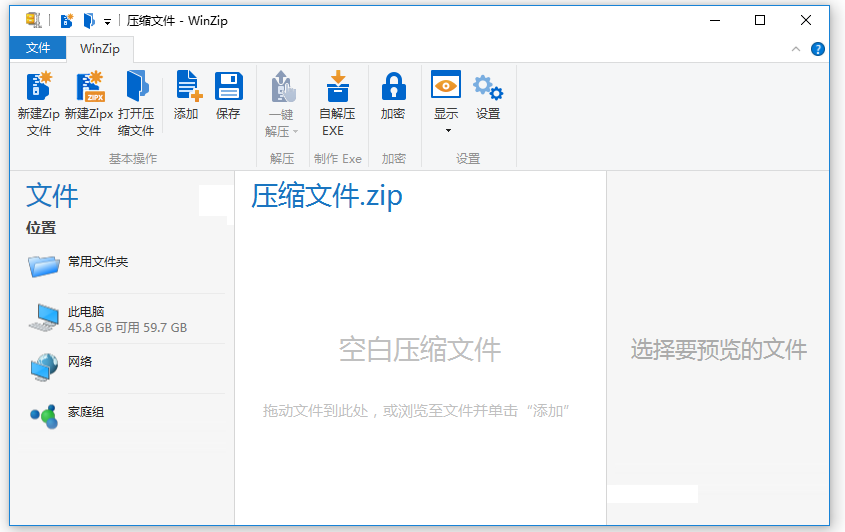845x532 pixels.
Task: Click the Add (添加) icon
Action: 189,86
